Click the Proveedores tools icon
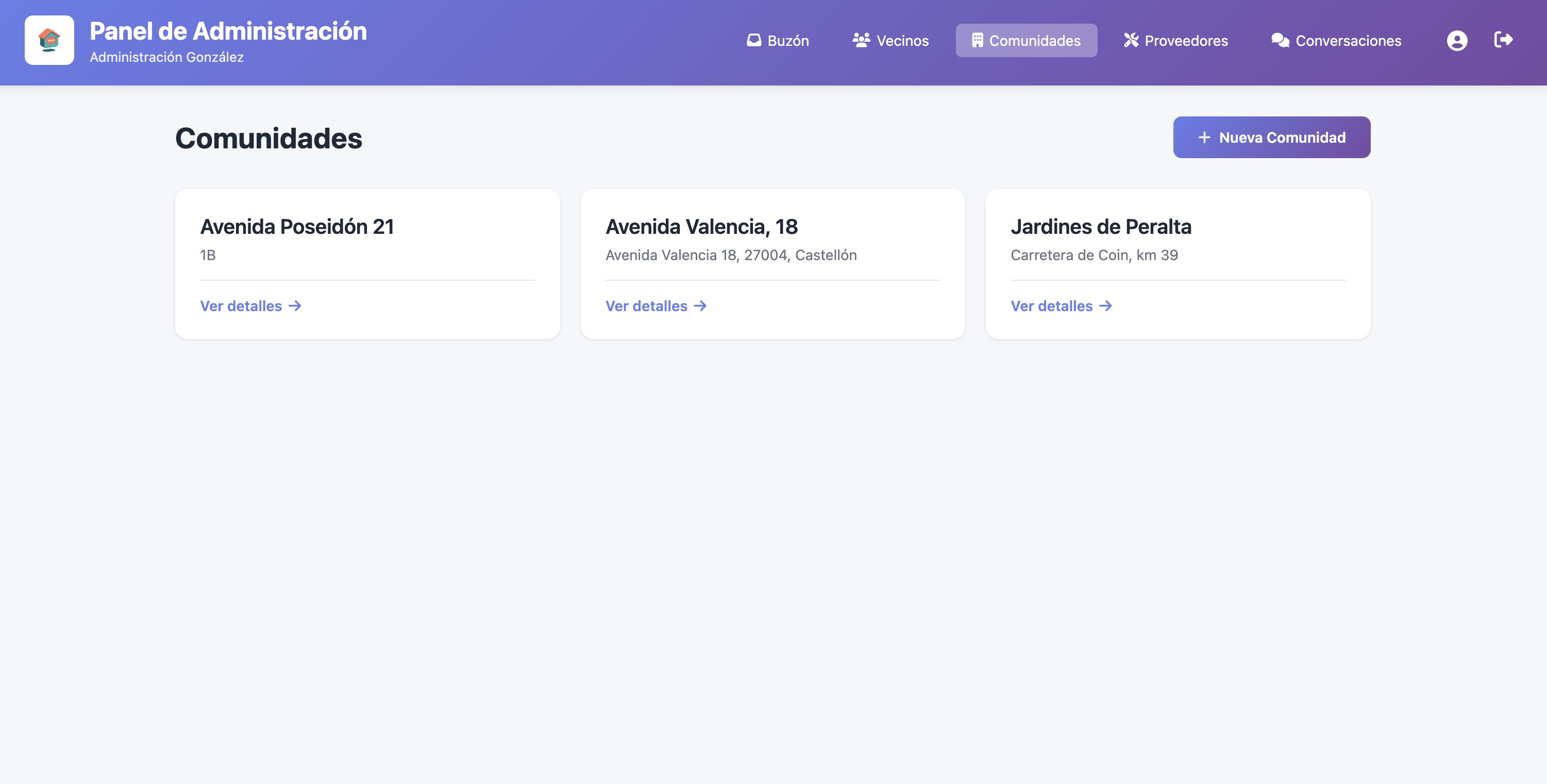 tap(1131, 40)
